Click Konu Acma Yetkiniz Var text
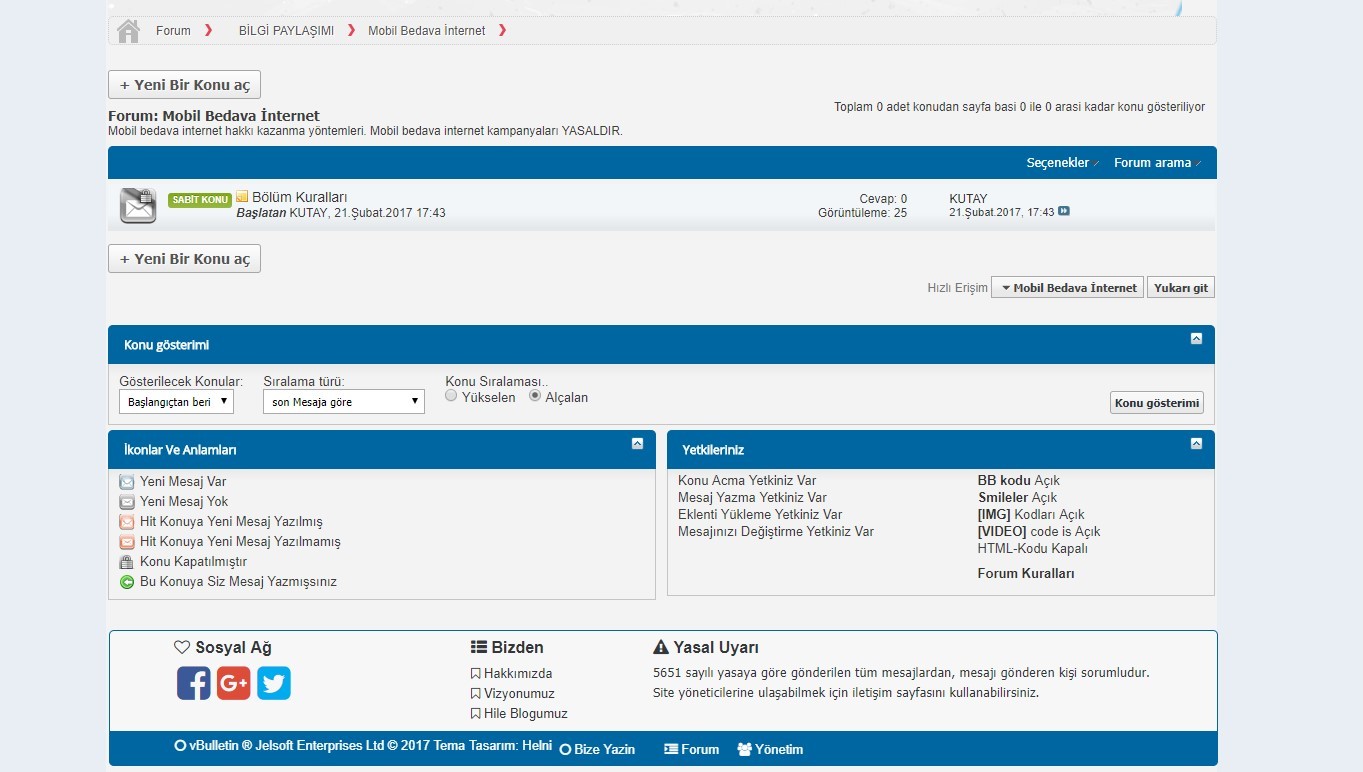 click(747, 481)
